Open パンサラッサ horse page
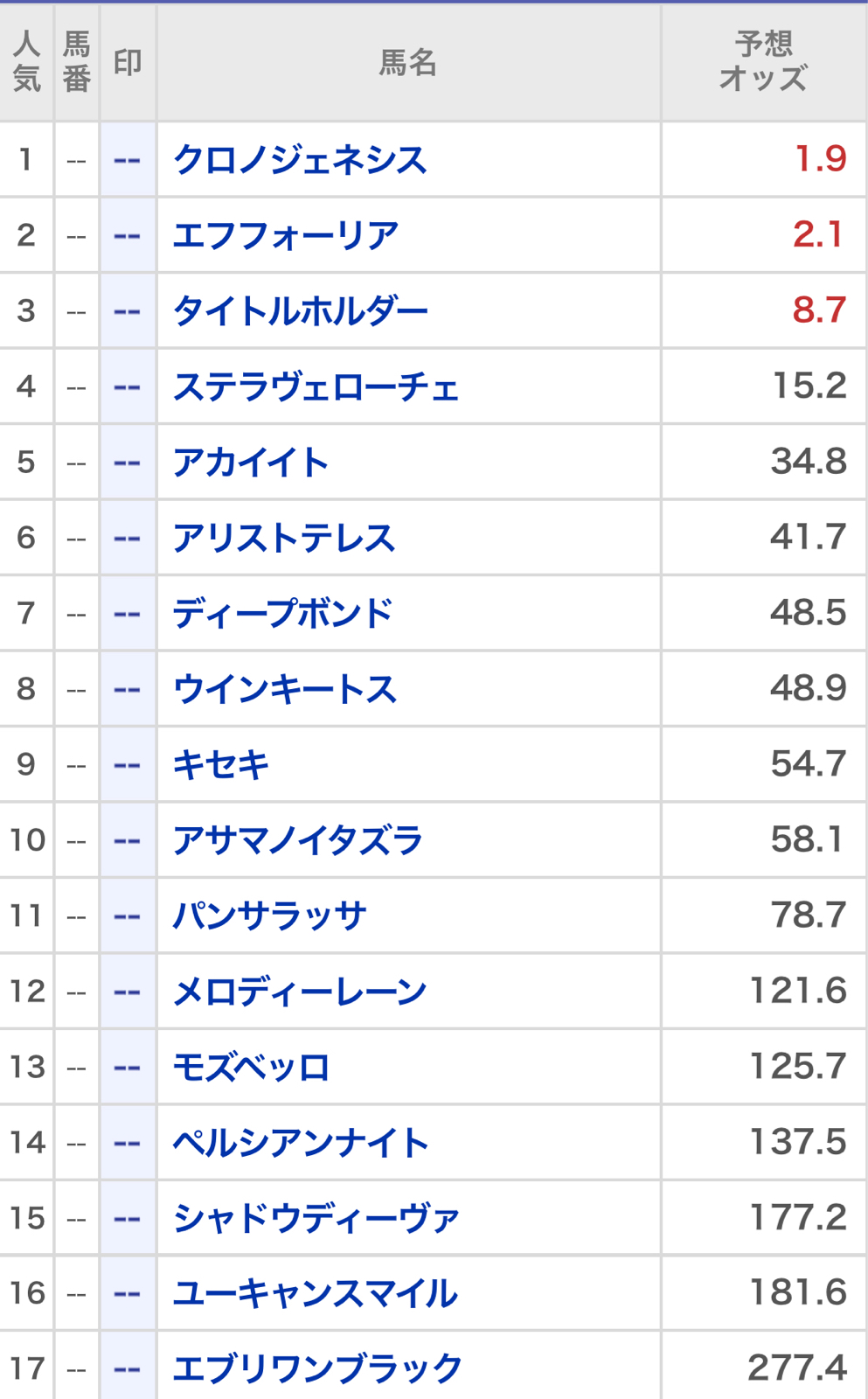 click(x=269, y=916)
